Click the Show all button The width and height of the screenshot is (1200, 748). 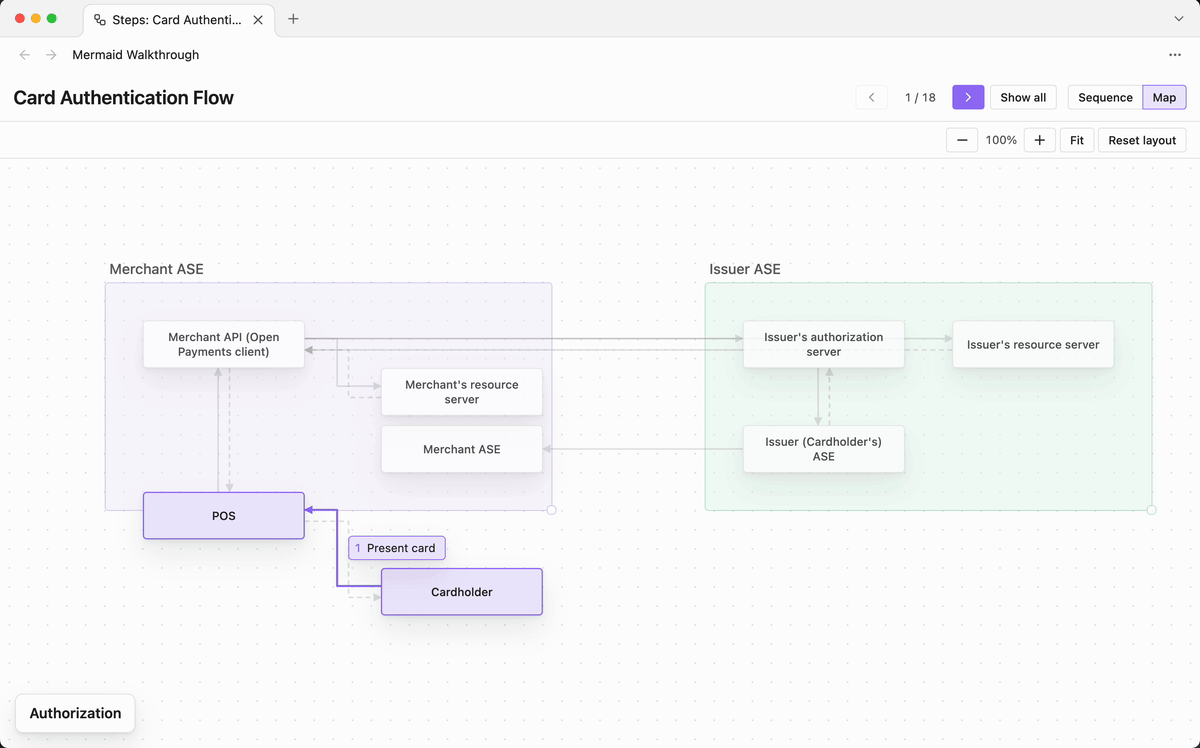1023,97
